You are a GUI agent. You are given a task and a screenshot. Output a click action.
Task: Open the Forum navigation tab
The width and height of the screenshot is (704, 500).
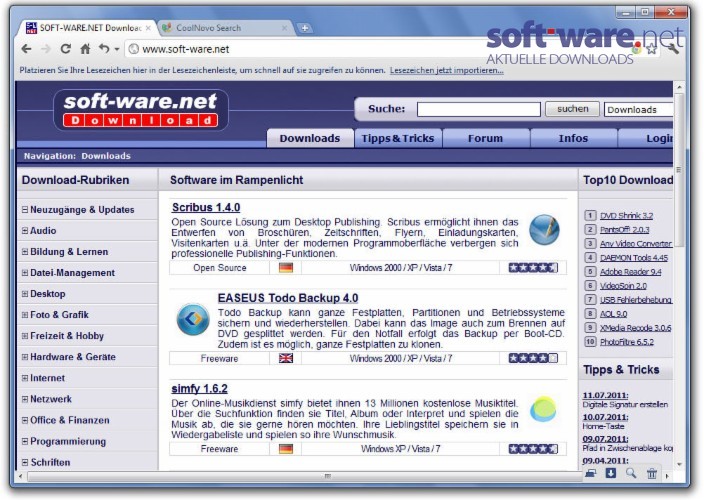[x=485, y=138]
